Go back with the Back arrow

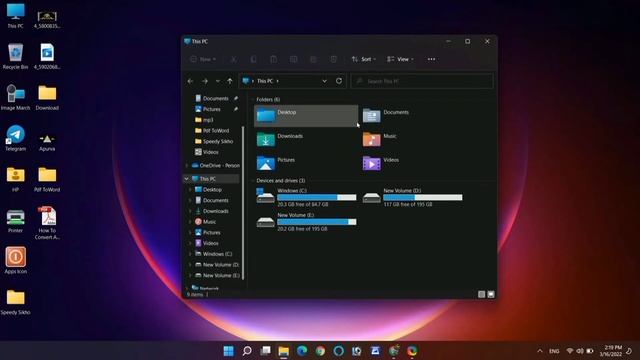point(190,81)
